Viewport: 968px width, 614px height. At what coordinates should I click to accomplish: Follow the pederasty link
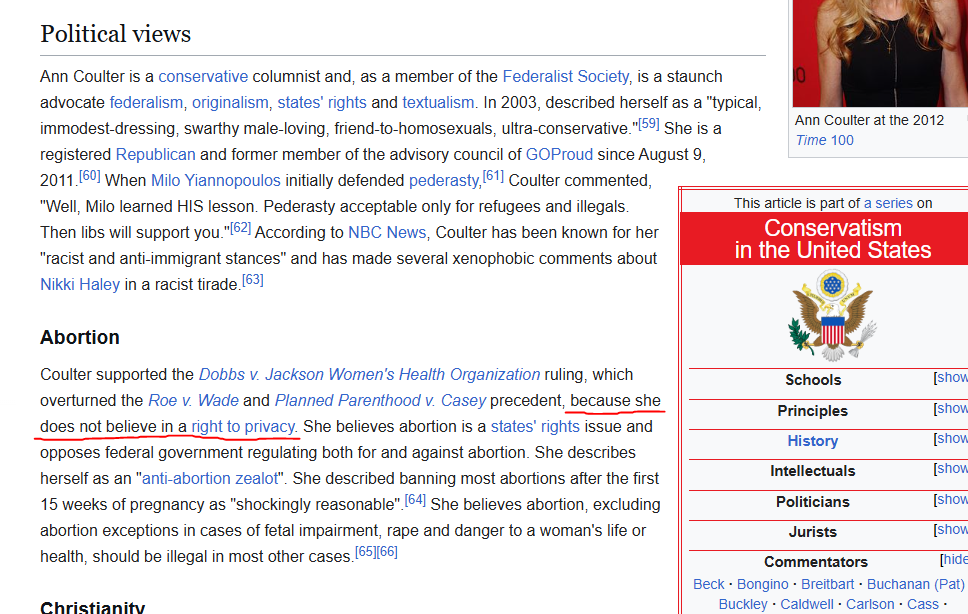[x=444, y=180]
